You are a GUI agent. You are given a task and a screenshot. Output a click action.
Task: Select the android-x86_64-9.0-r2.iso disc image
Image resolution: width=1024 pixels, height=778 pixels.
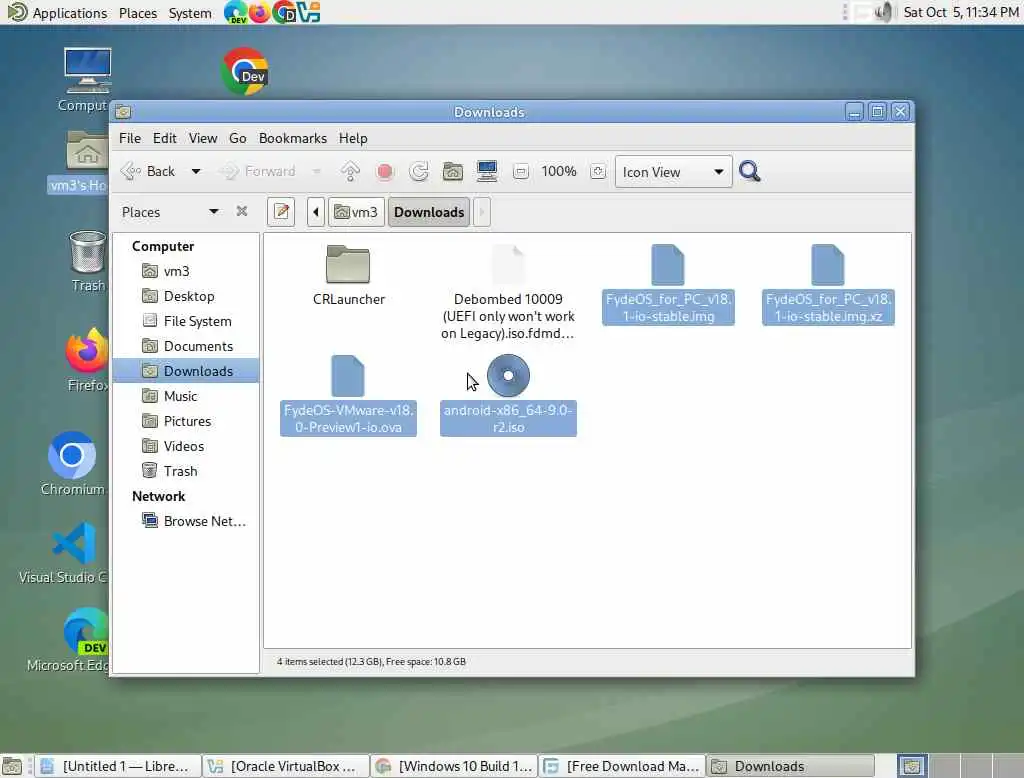508,395
